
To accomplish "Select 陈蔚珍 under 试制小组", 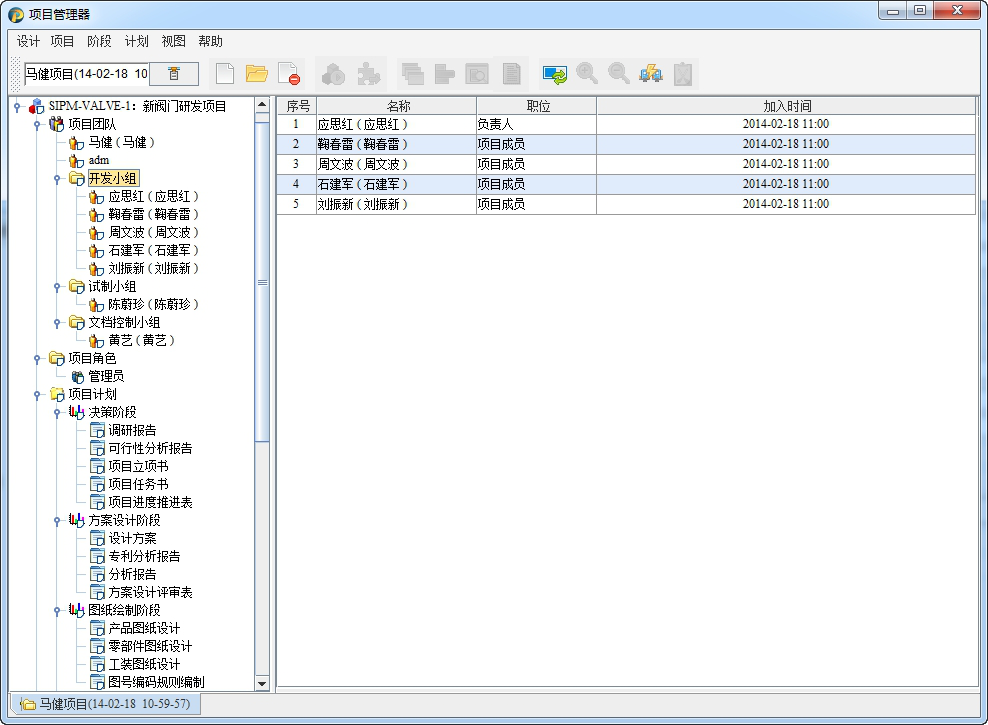I will pyautogui.click(x=153, y=305).
